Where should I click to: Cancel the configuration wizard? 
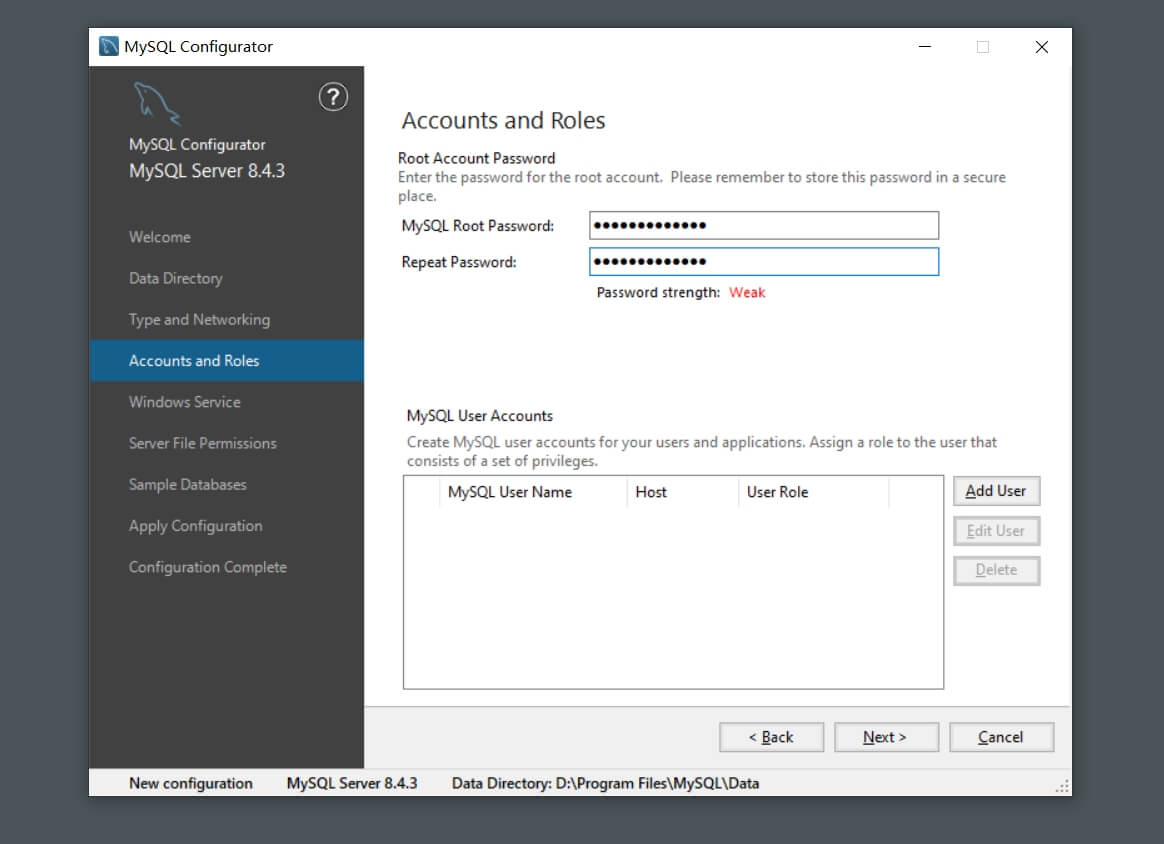[1001, 737]
